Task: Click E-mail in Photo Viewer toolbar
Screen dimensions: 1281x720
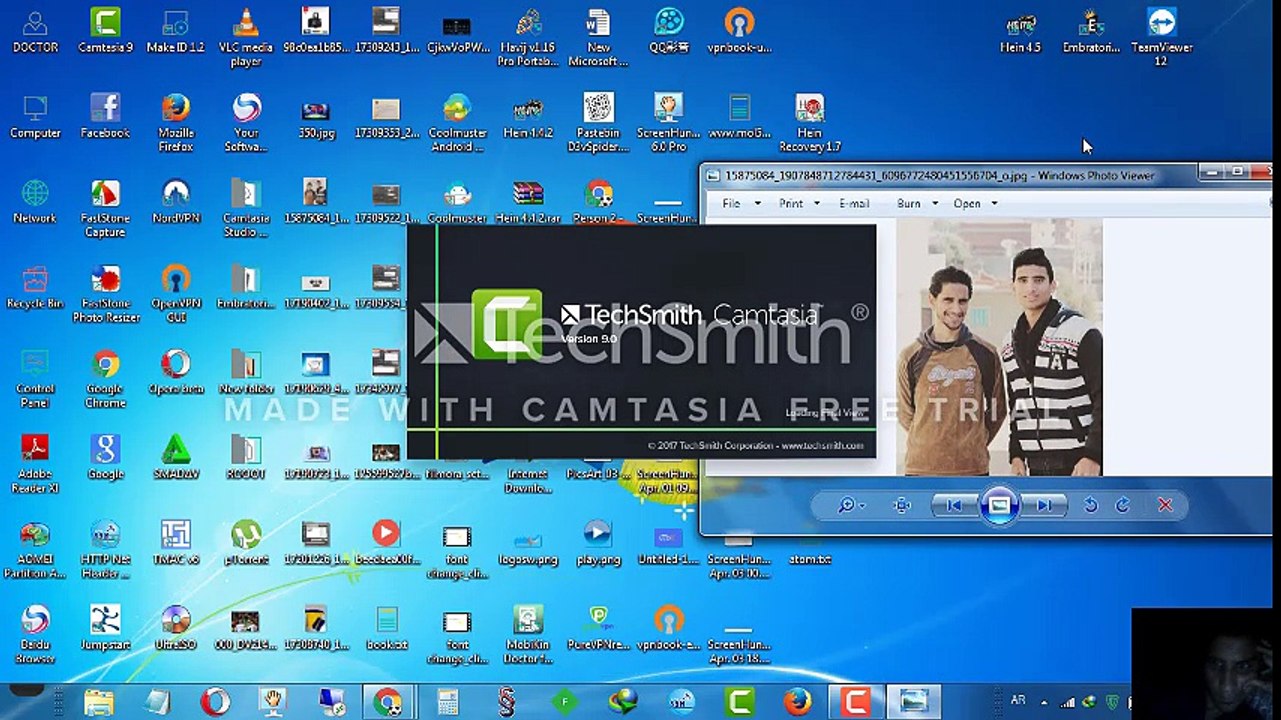Action: [854, 203]
